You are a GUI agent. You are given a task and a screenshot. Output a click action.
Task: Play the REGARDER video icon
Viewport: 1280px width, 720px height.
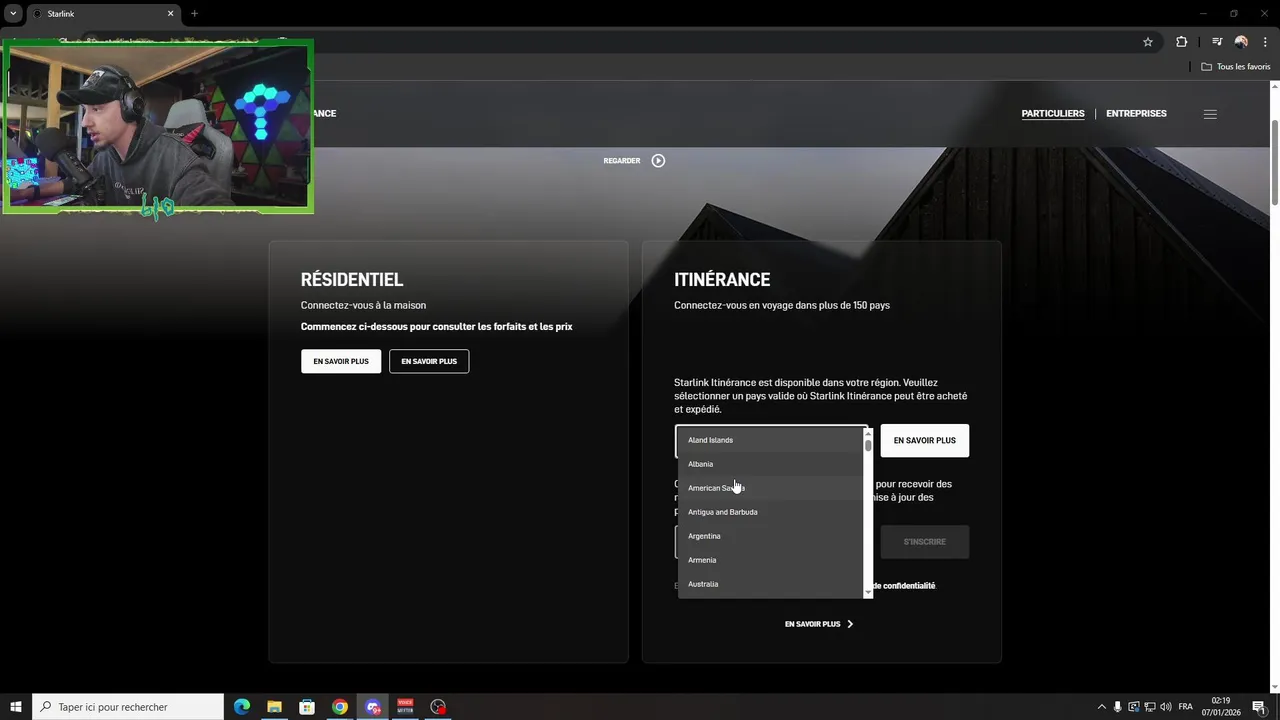[x=658, y=160]
